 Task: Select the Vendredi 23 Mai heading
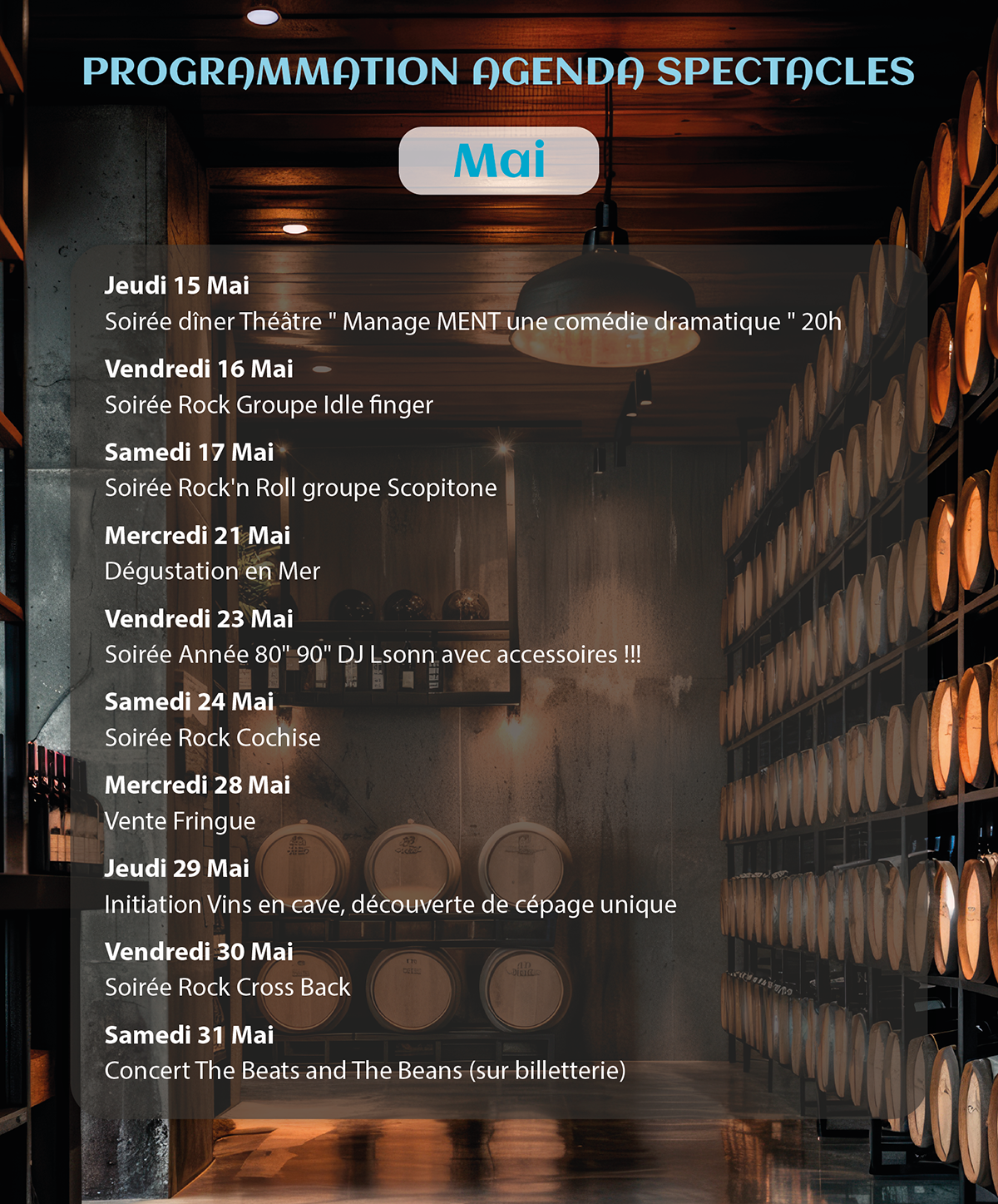tap(199, 618)
